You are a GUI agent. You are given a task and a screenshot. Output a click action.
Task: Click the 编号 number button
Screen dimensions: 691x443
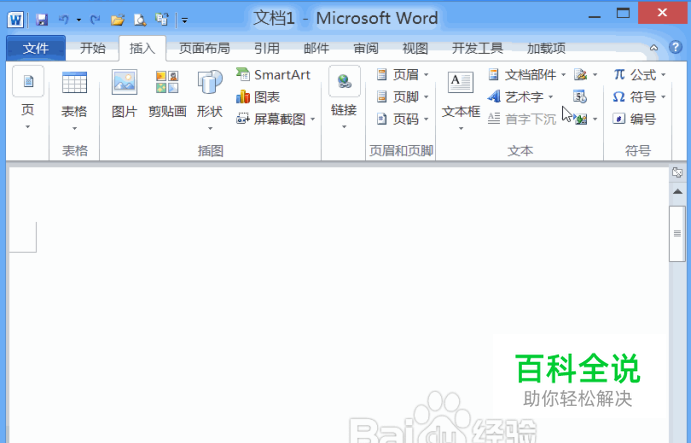point(635,119)
